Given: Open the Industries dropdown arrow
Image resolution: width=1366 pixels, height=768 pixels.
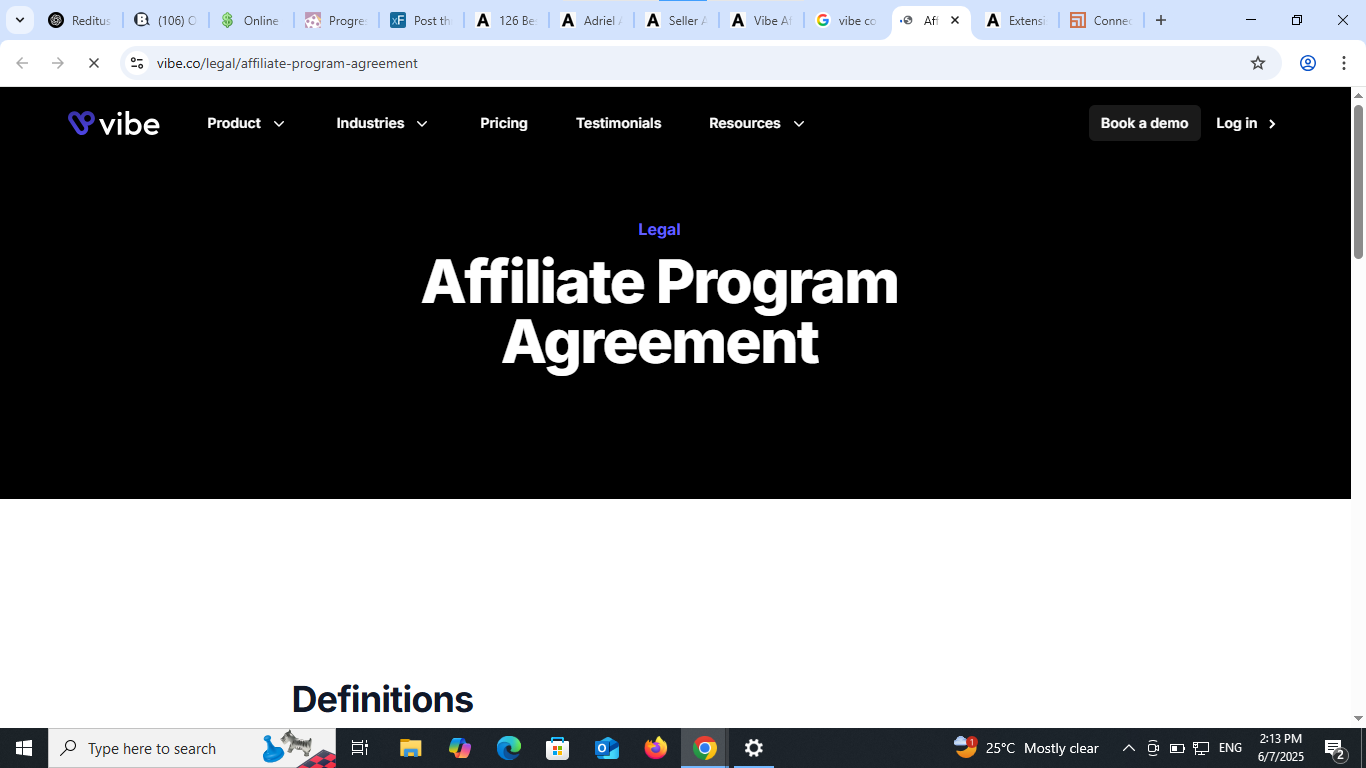Looking at the screenshot, I should tap(422, 124).
